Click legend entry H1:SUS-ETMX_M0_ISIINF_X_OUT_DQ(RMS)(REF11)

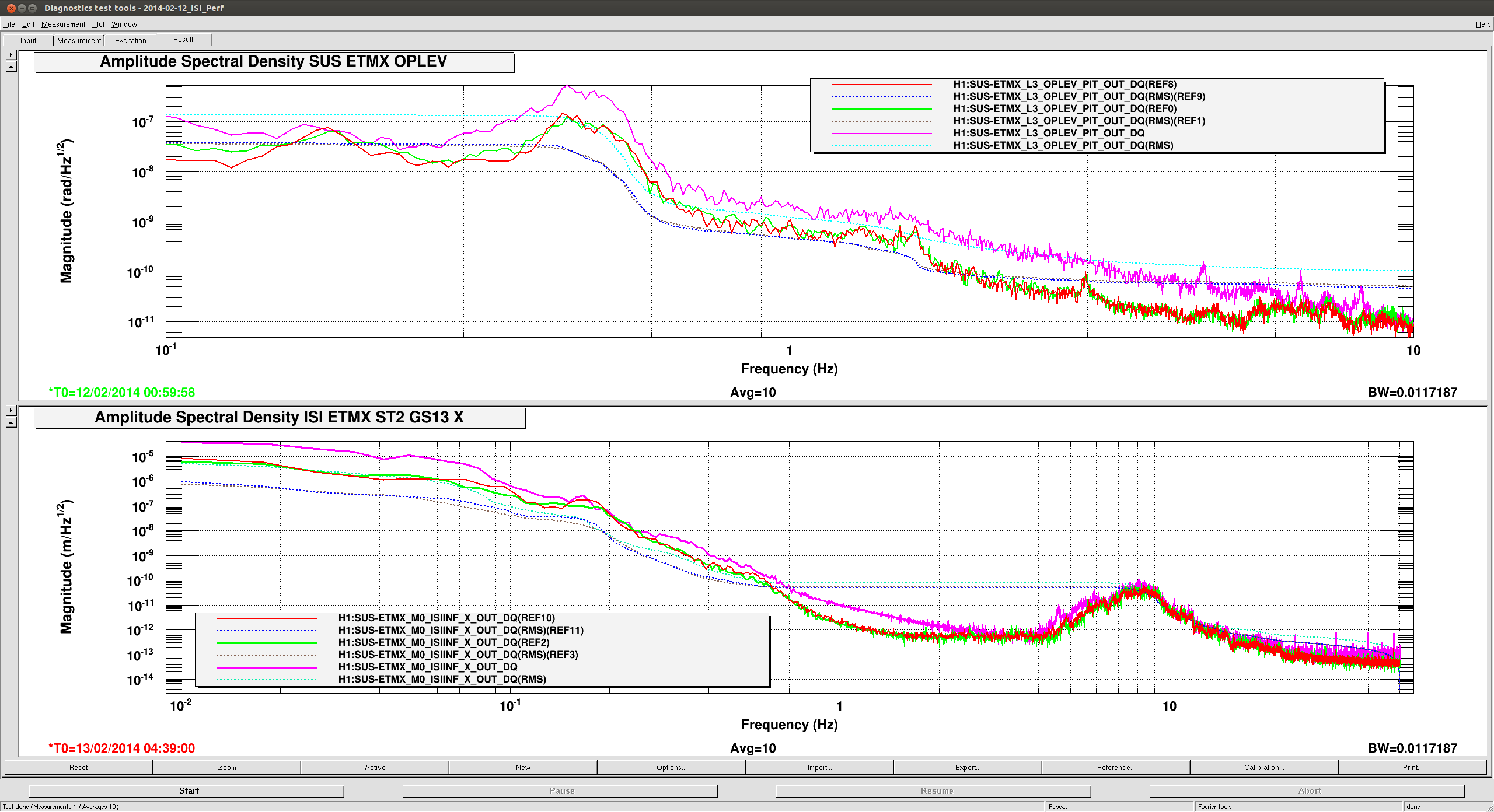point(461,630)
